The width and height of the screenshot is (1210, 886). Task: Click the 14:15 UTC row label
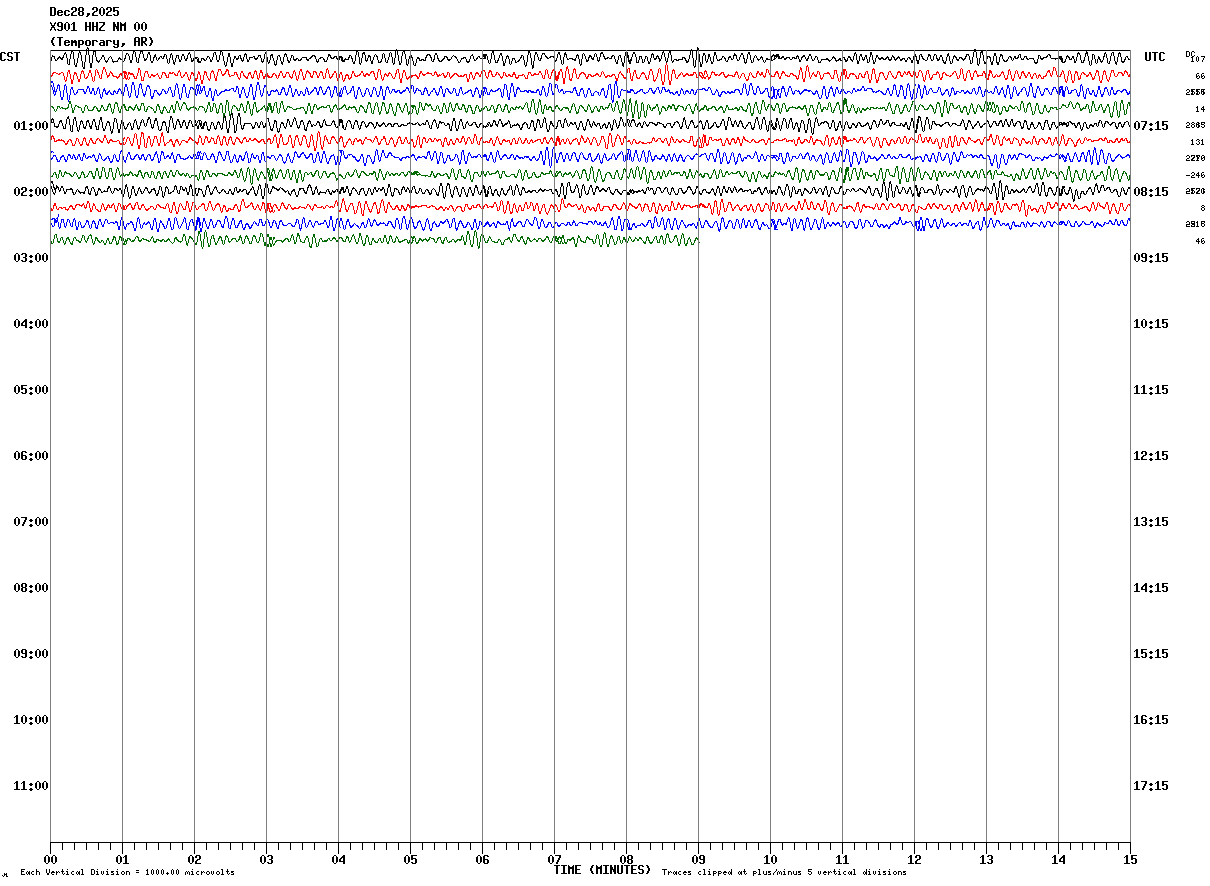click(x=1151, y=588)
